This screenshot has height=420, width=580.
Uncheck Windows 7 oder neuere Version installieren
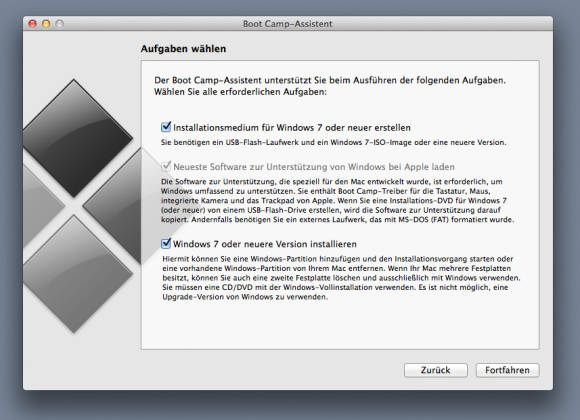(x=166, y=244)
